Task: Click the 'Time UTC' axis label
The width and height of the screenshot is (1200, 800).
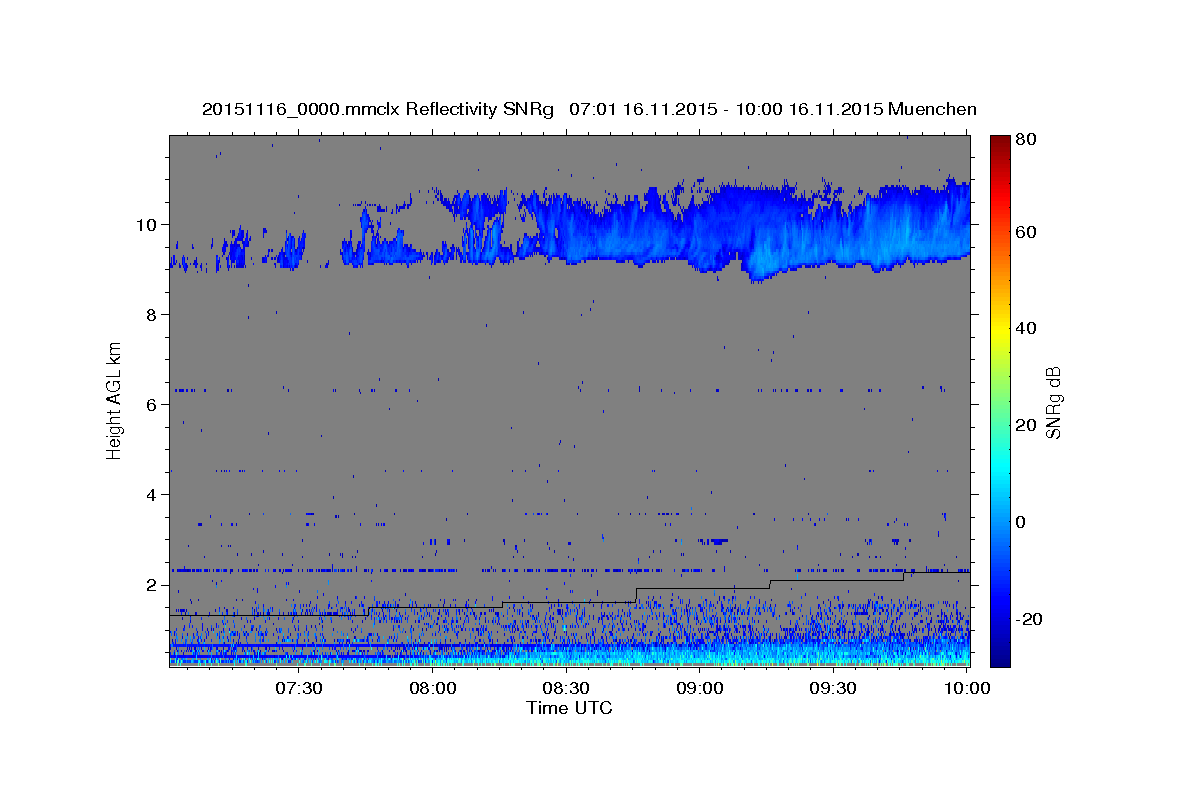Action: coord(569,708)
